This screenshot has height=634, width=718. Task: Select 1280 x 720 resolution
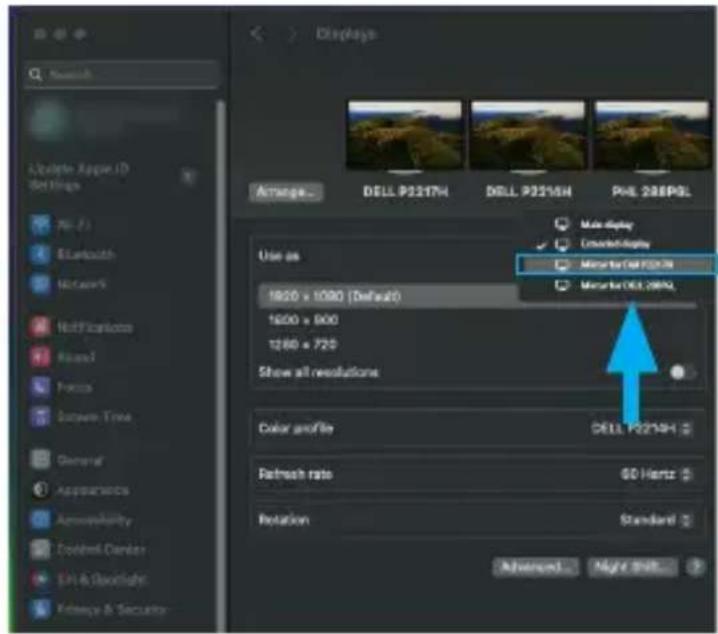[x=303, y=344]
